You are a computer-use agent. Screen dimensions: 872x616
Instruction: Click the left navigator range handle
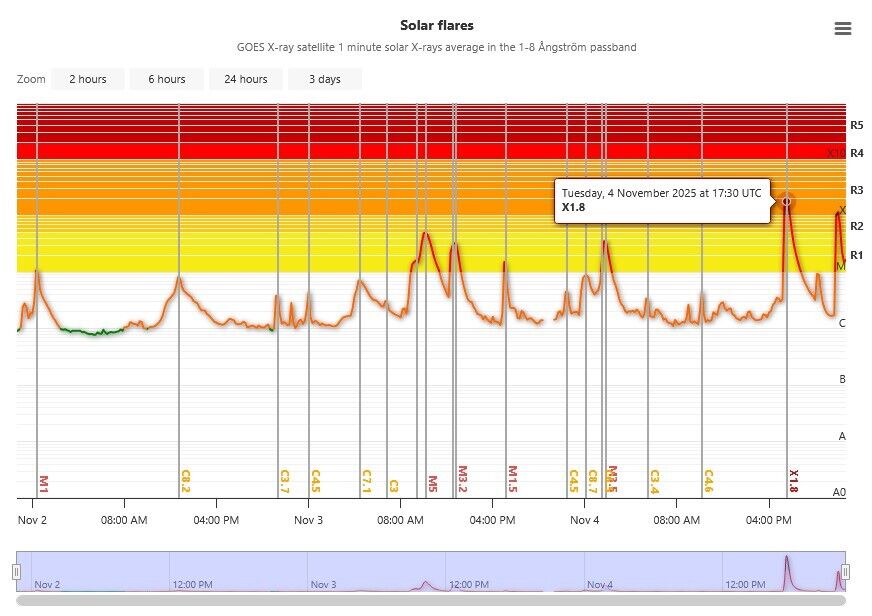coord(16,571)
